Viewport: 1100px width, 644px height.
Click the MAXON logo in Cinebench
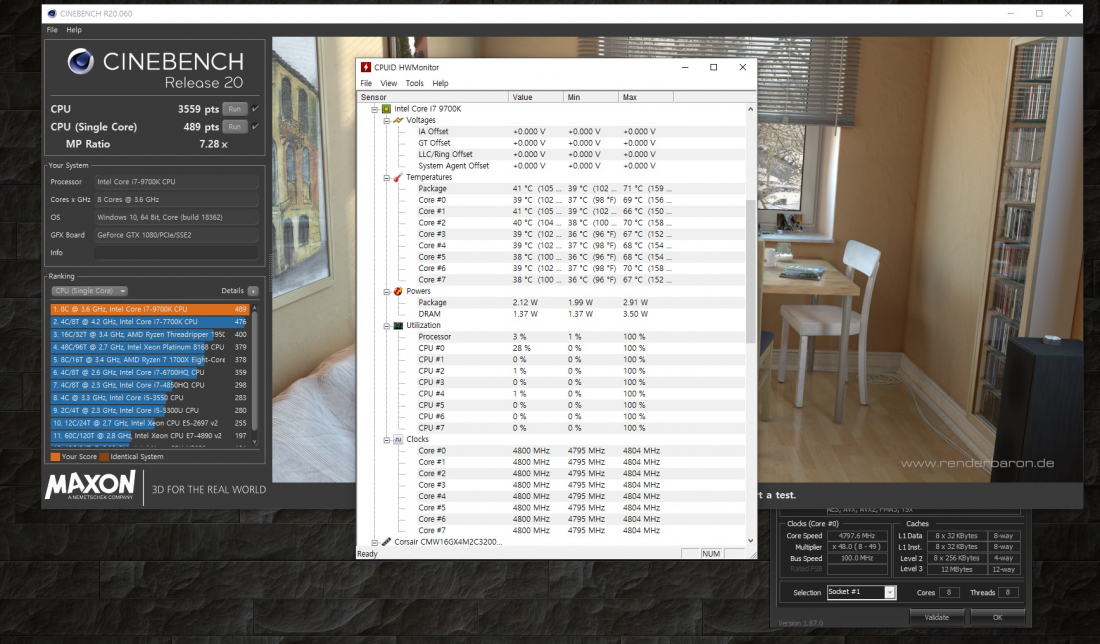pyautogui.click(x=90, y=486)
